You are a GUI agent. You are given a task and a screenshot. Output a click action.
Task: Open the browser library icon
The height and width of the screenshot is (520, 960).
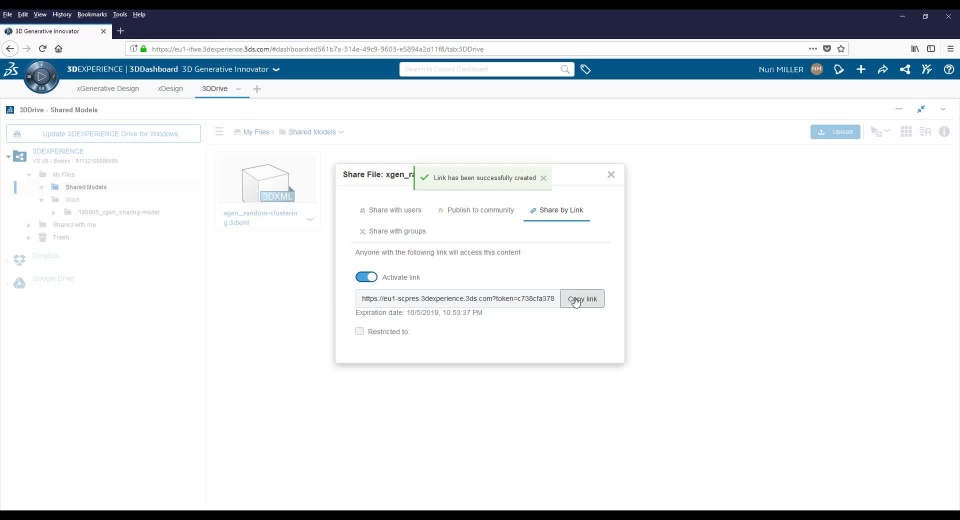915,48
